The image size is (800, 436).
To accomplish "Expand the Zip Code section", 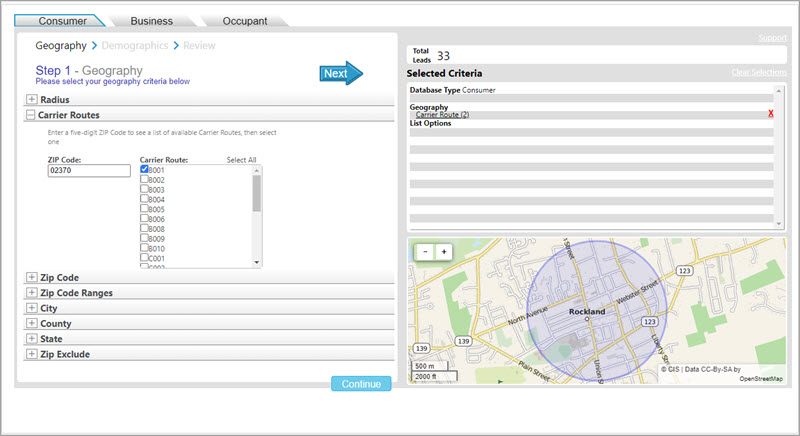I will coord(32,277).
